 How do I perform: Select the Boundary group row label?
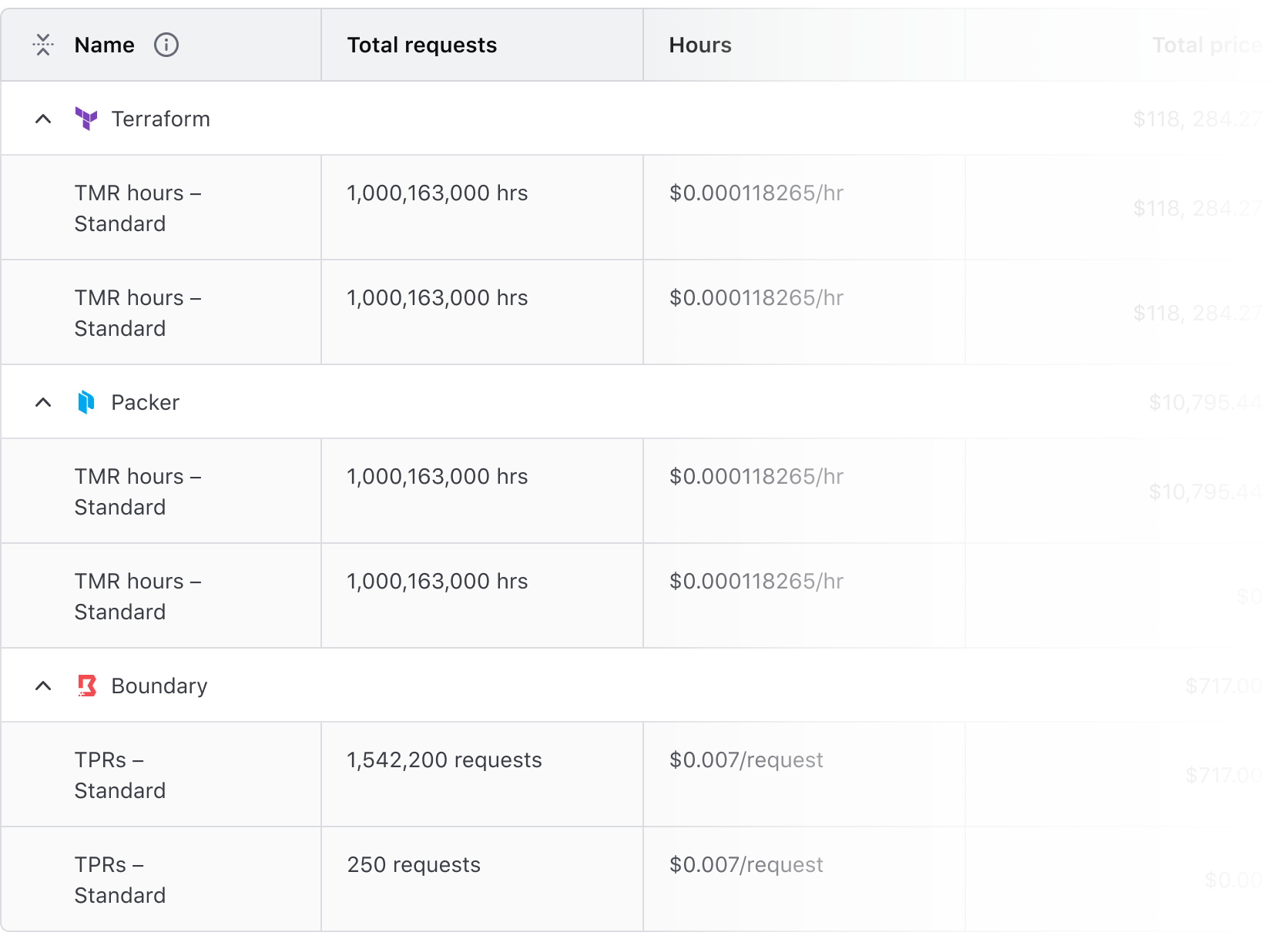pos(159,686)
